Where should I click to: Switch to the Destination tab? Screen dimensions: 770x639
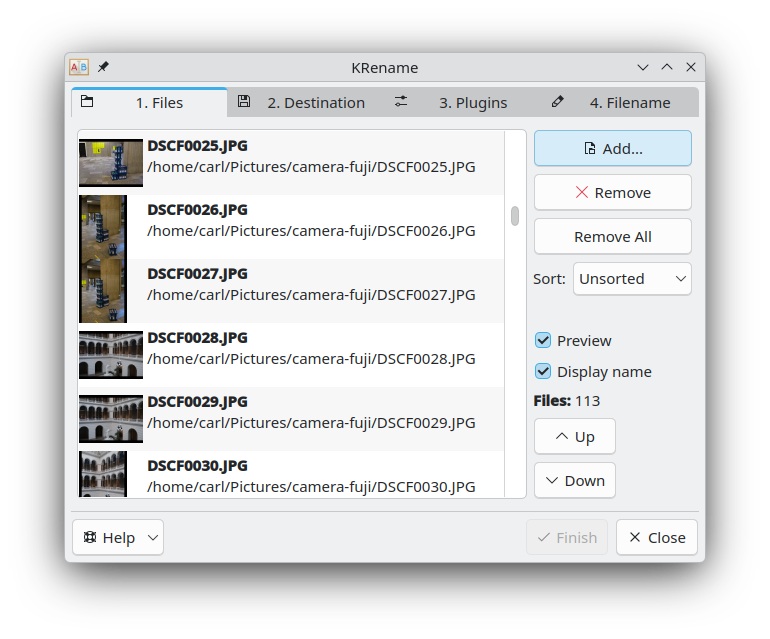305,103
